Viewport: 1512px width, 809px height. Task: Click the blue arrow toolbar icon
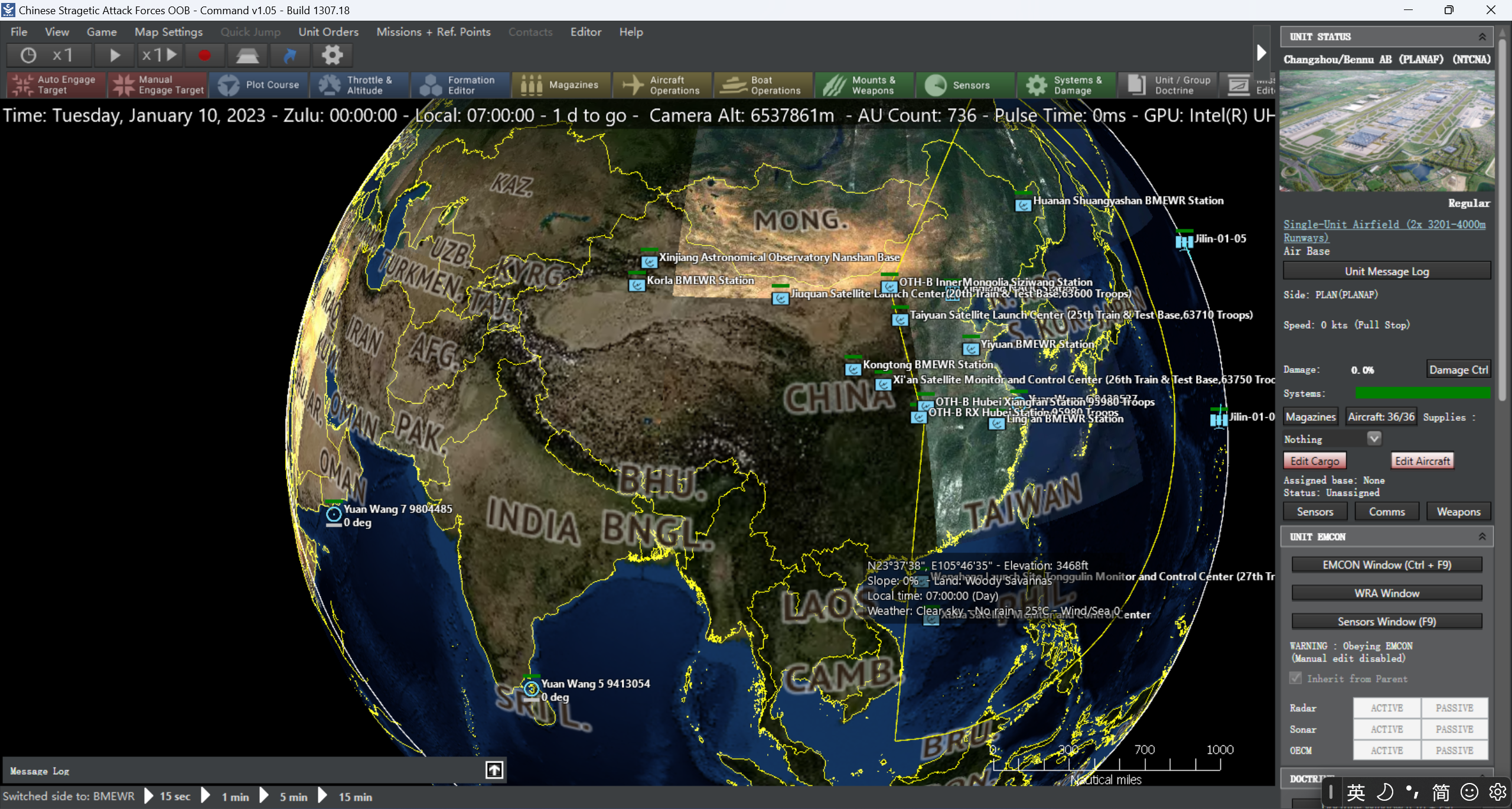pos(289,56)
